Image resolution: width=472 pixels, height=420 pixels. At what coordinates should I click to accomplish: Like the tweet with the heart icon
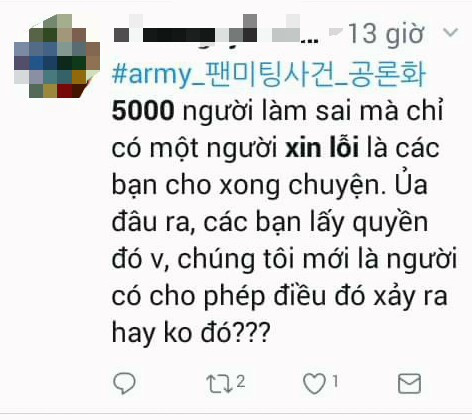coord(314,384)
